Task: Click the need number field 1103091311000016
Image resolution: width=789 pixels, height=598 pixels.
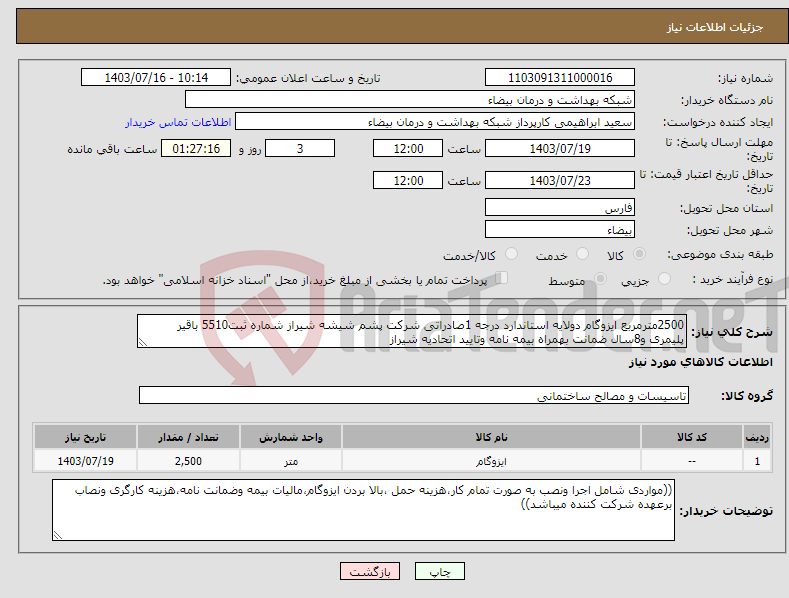Action: [x=560, y=78]
